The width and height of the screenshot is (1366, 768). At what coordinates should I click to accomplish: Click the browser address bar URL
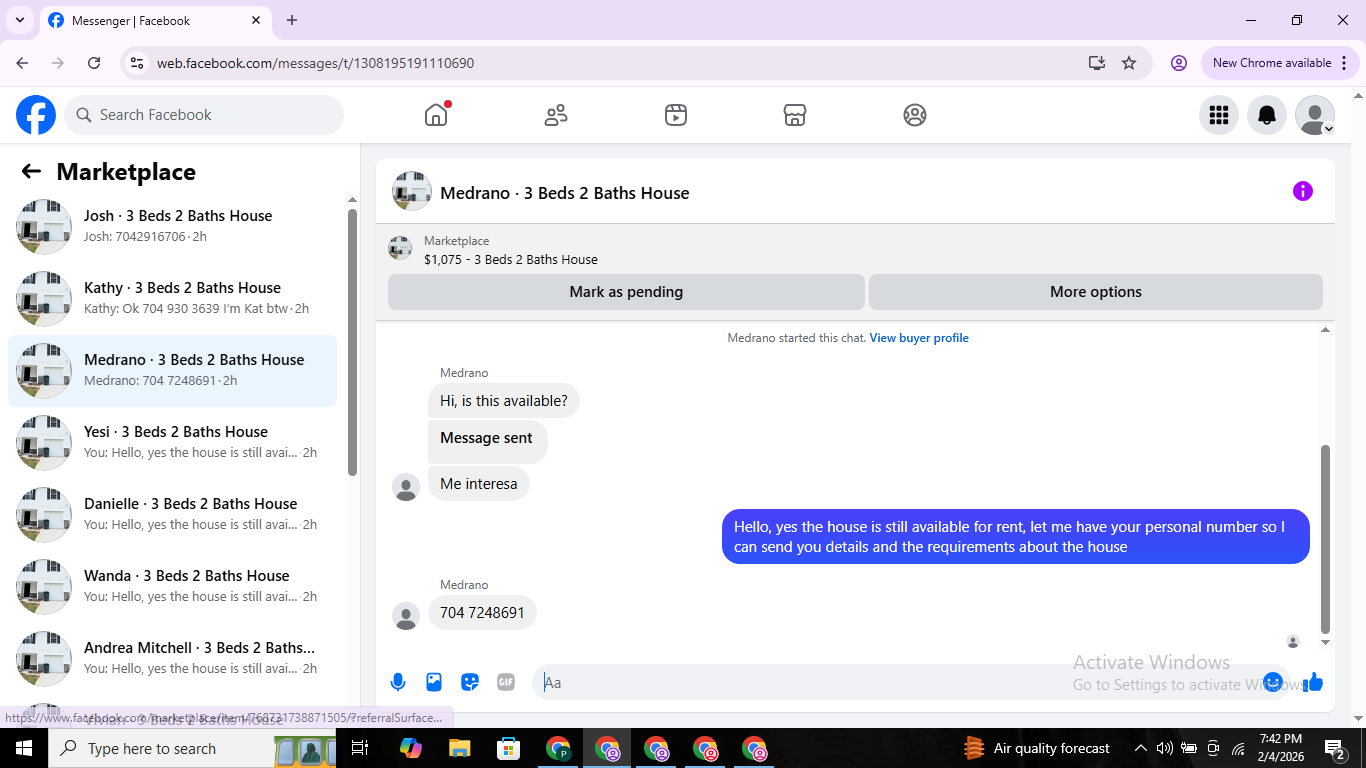tap(315, 63)
